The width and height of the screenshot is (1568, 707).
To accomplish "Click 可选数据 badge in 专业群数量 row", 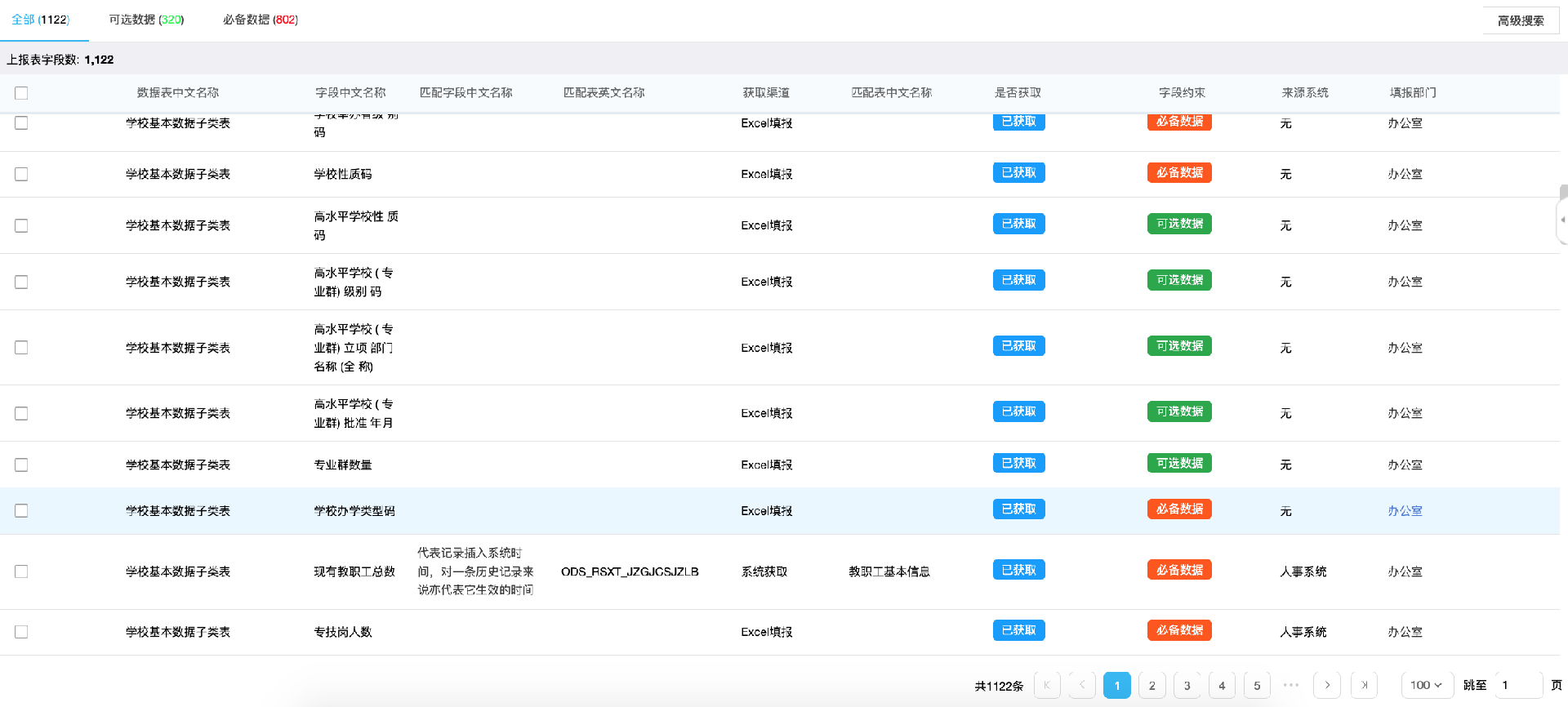I will pyautogui.click(x=1179, y=463).
